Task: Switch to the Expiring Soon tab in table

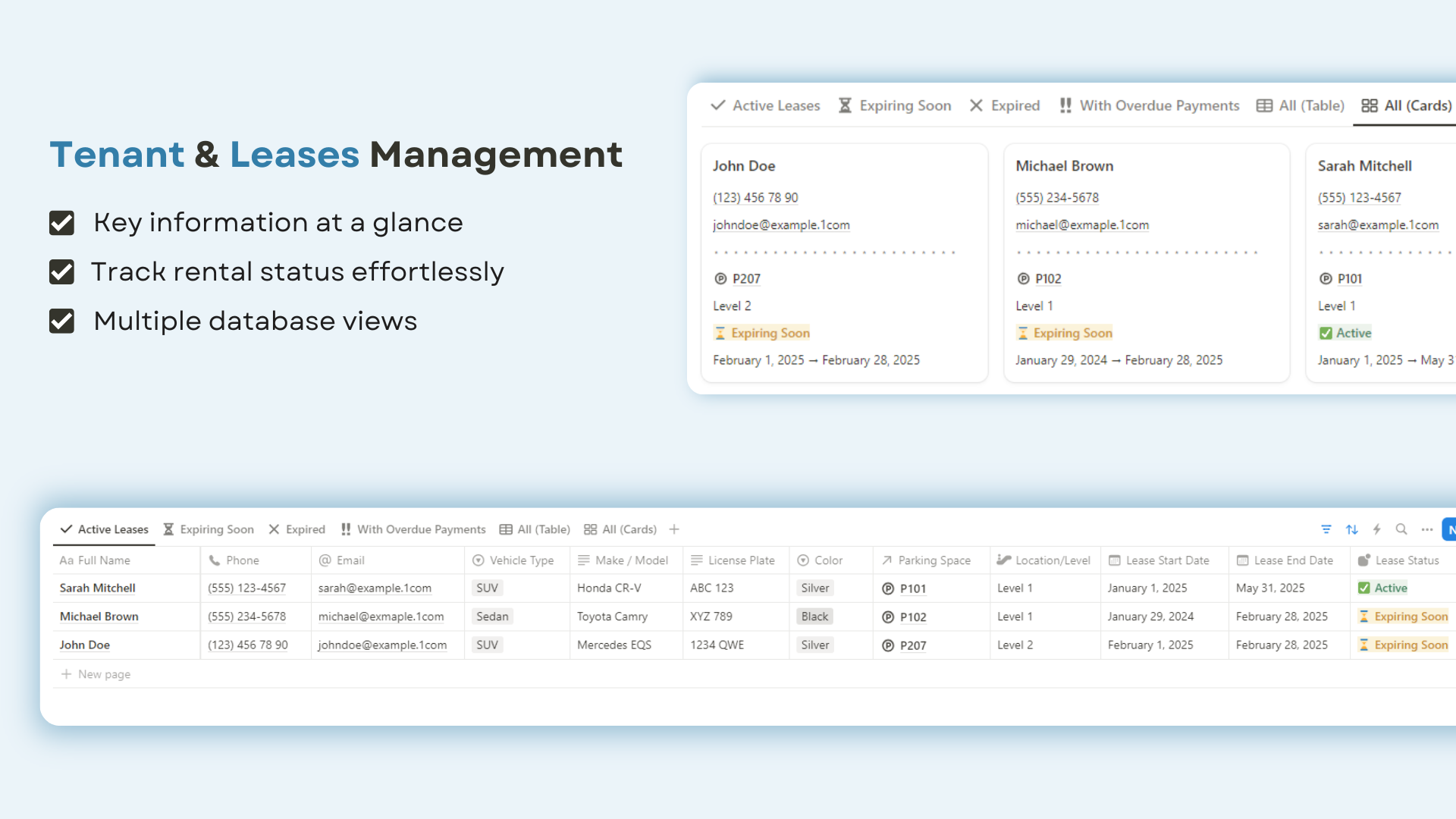Action: click(209, 529)
